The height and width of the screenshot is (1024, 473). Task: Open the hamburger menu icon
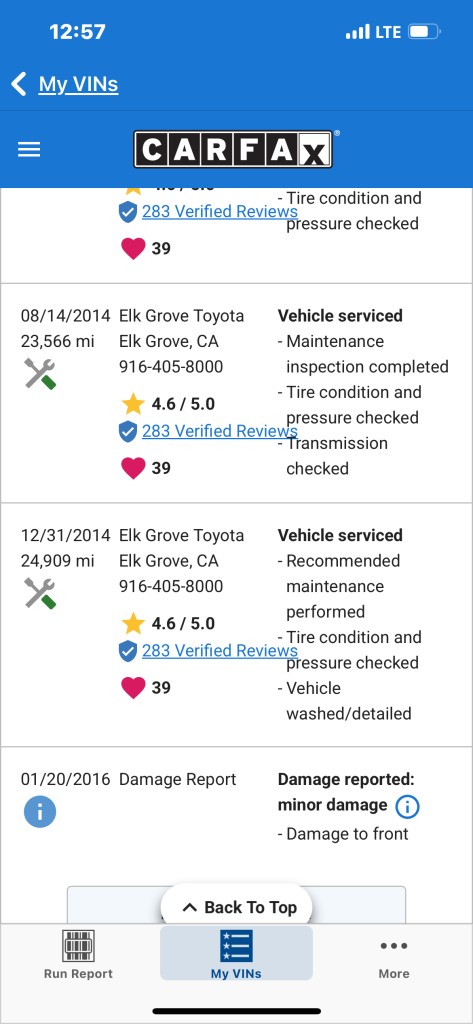29,150
